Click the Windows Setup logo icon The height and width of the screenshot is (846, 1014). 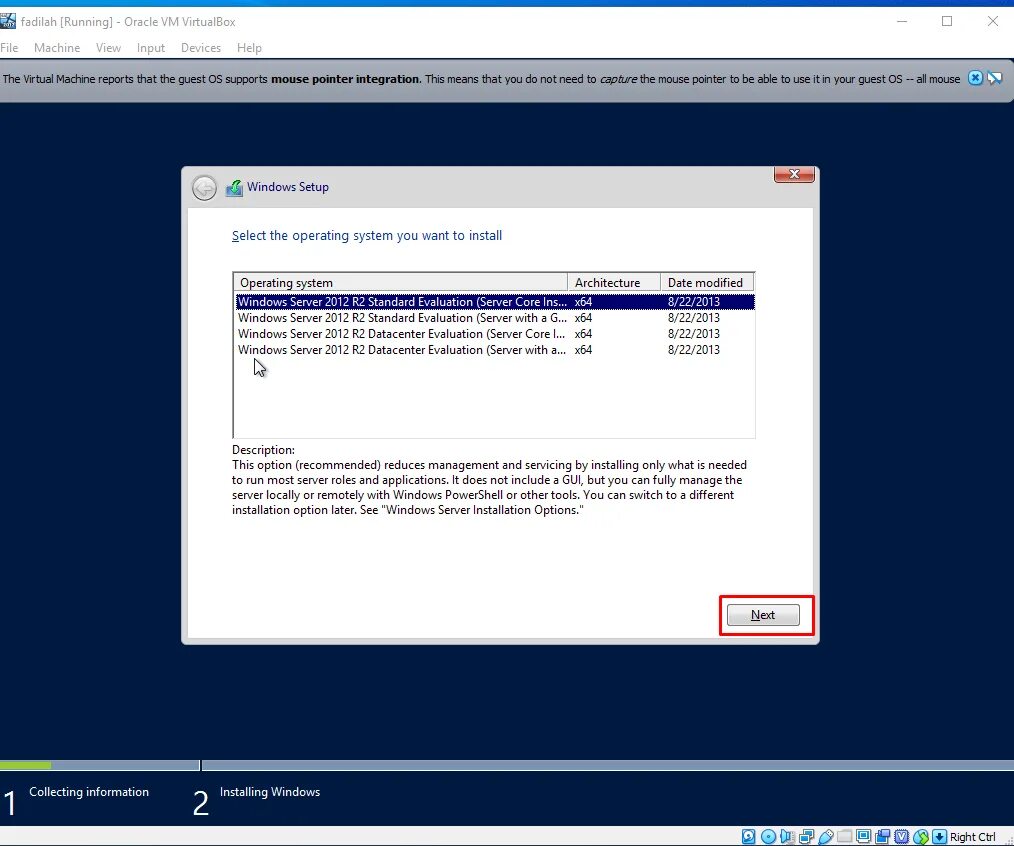click(x=233, y=188)
